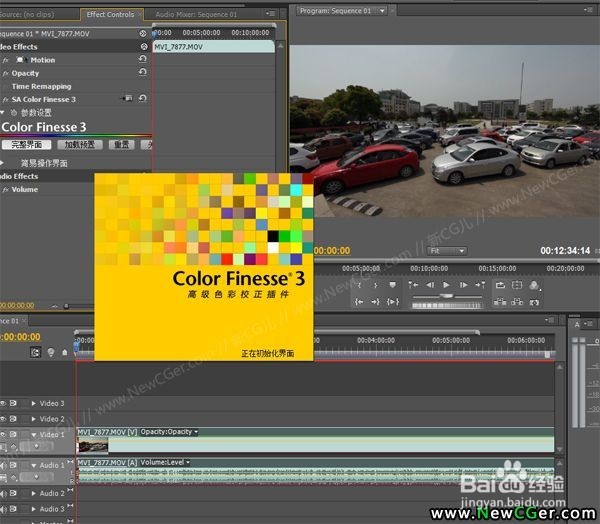Step back one frame in Program monitor
This screenshot has height=524, width=600.
[x=430, y=285]
